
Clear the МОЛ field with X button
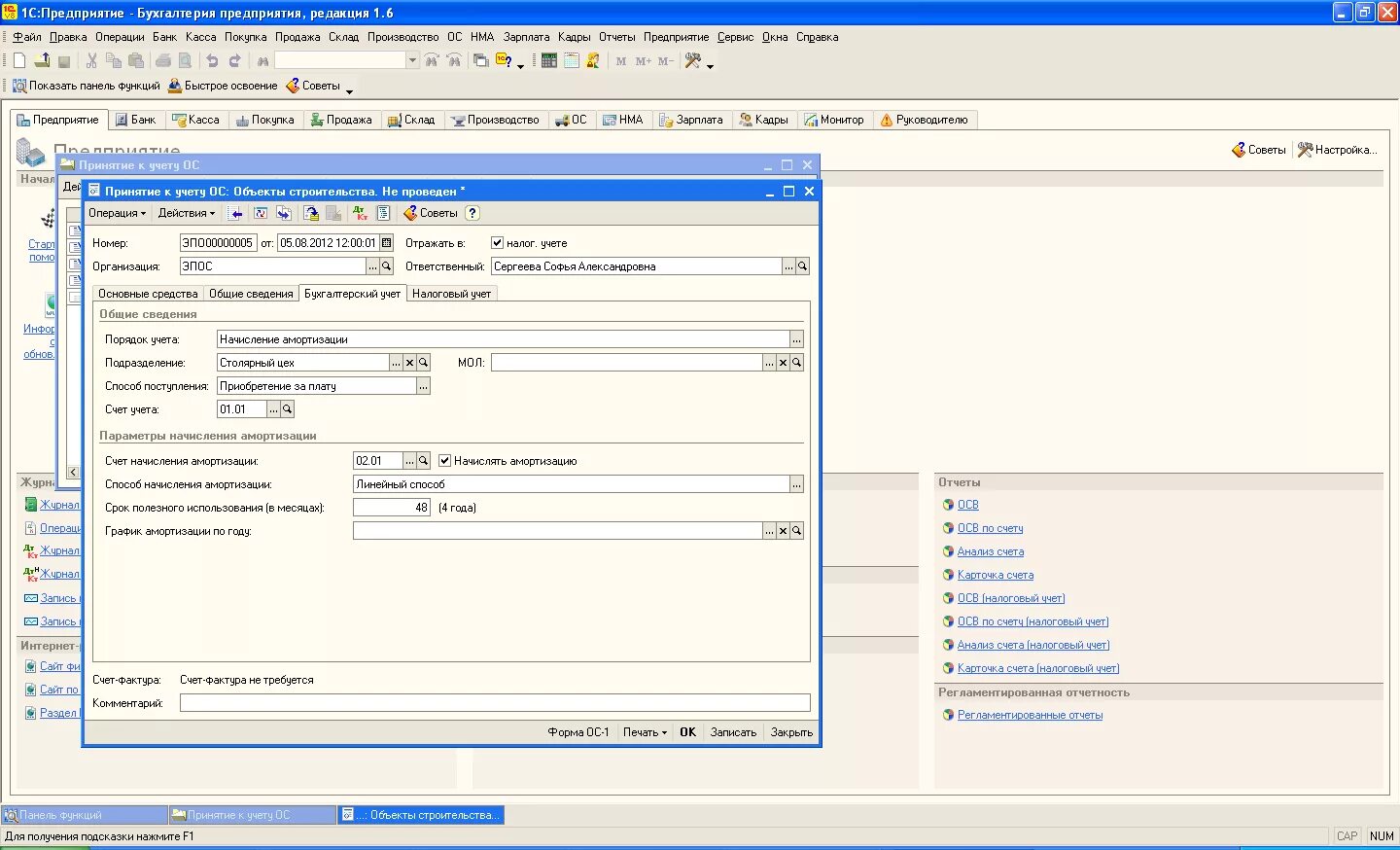783,363
